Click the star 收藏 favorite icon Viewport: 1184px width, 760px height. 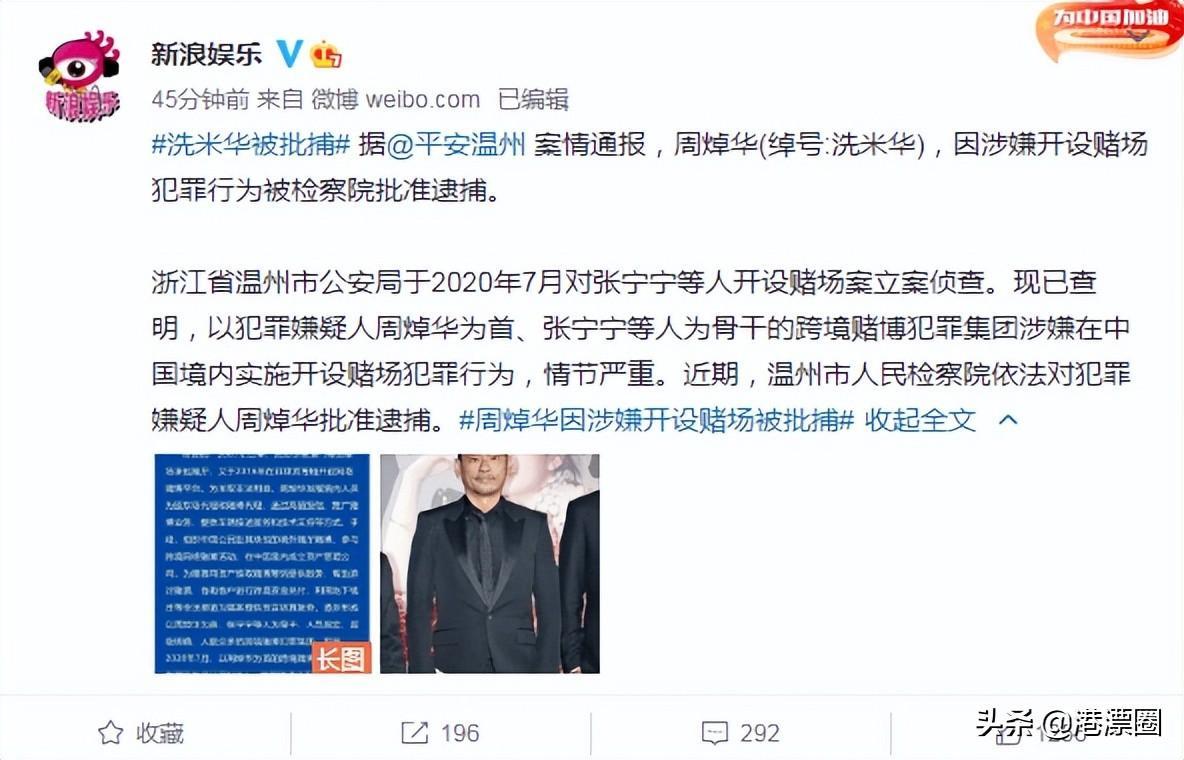click(x=111, y=732)
